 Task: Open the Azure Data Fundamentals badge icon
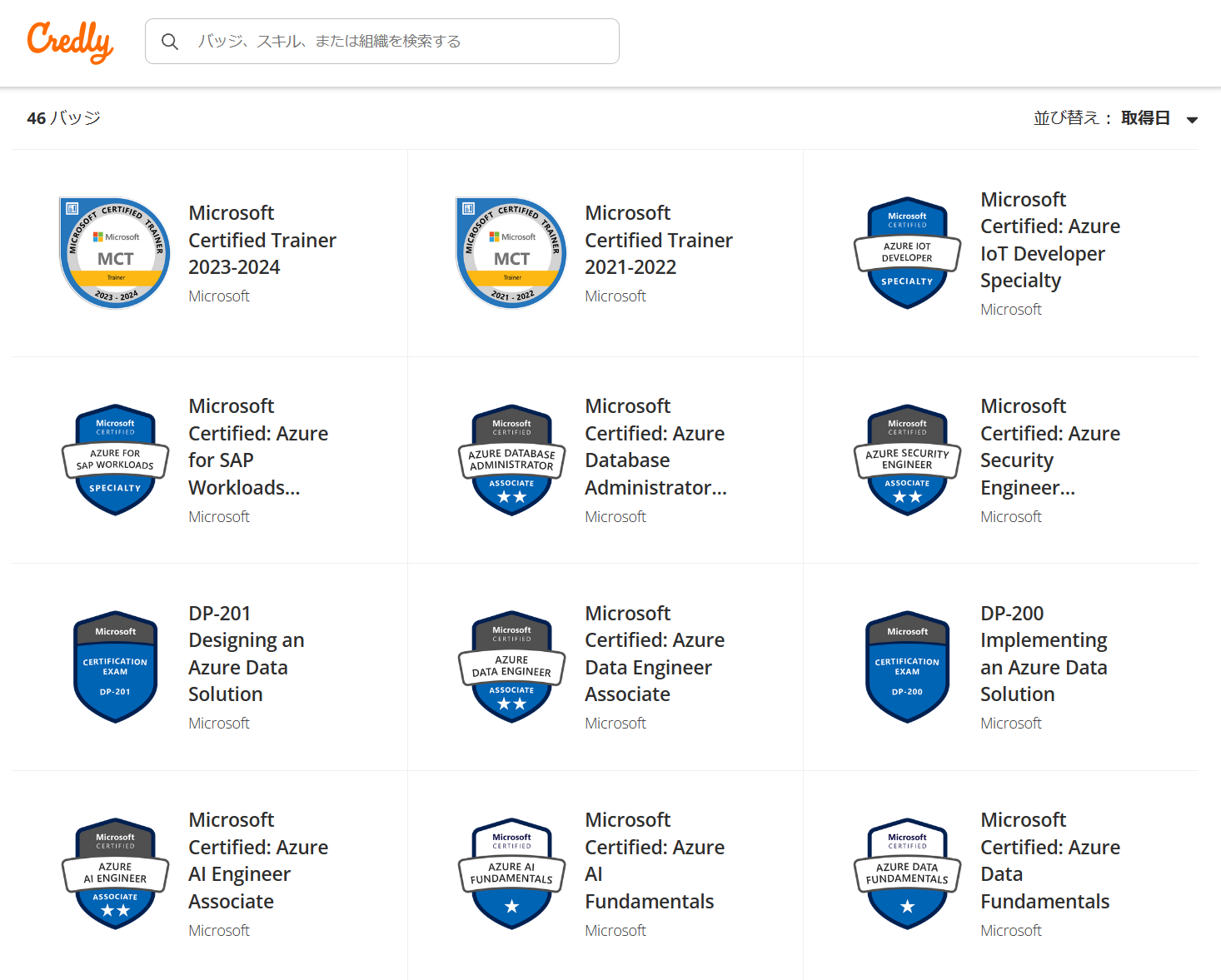(907, 874)
